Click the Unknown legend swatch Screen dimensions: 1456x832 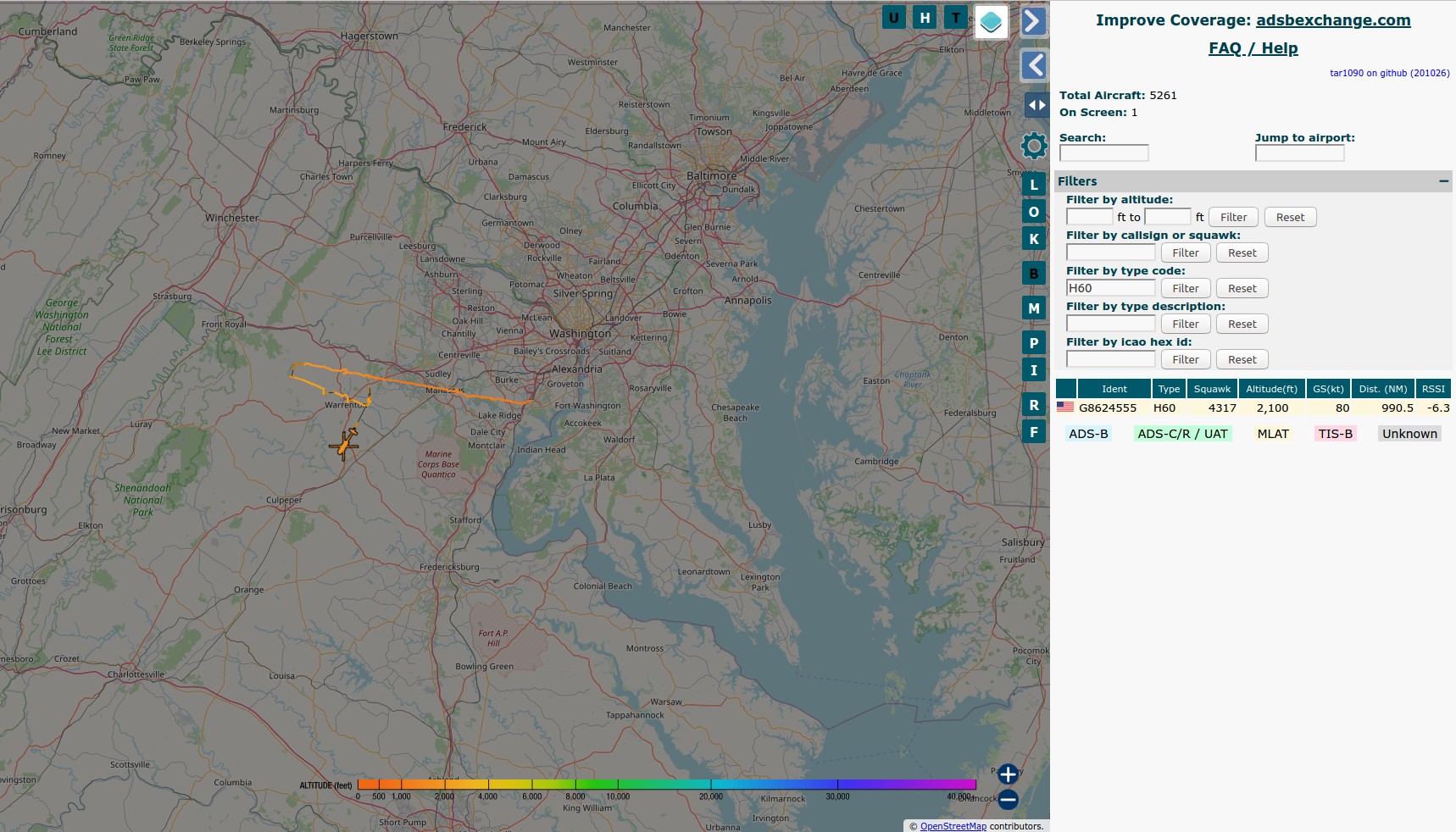point(1409,434)
